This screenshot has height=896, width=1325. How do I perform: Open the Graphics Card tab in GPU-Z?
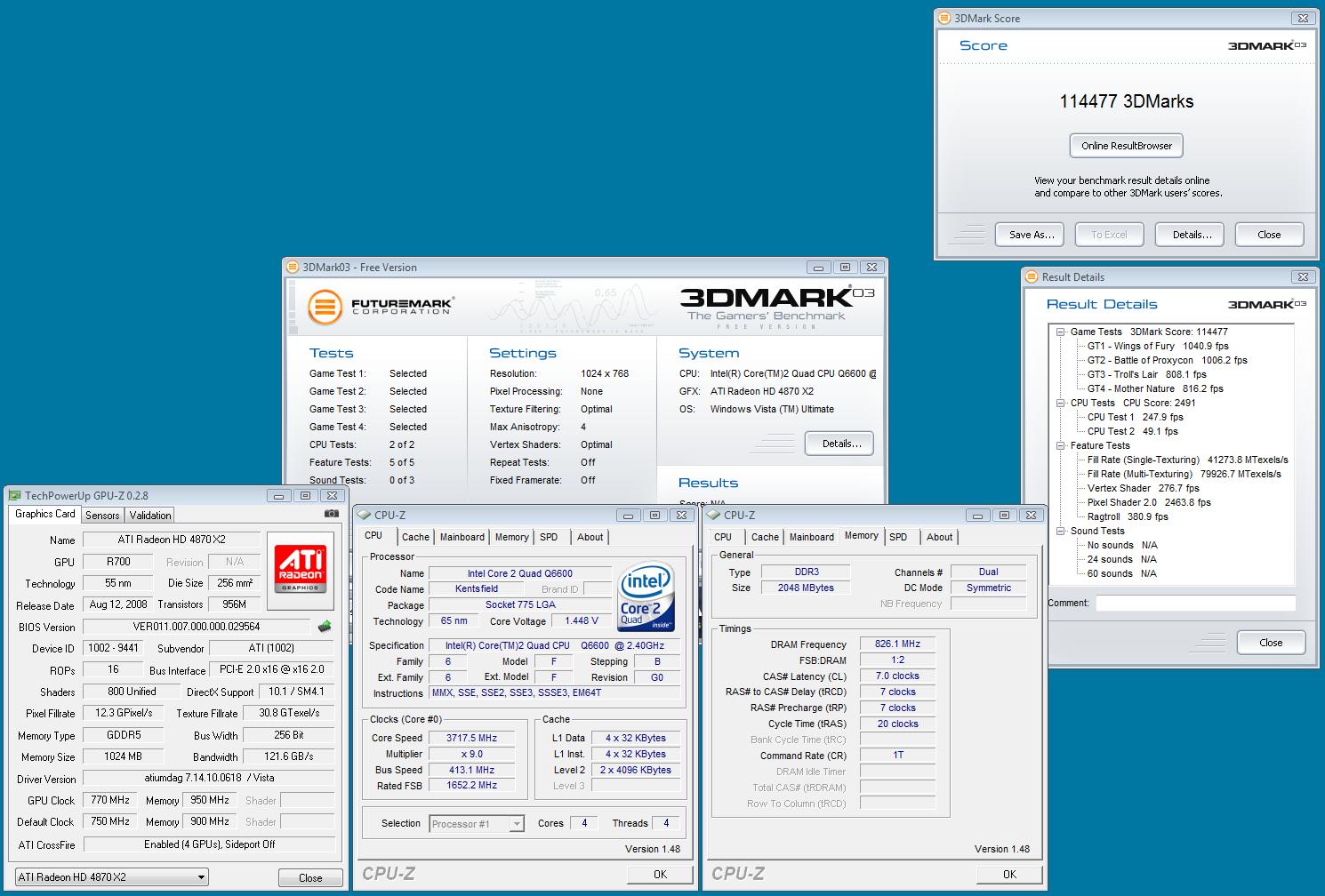tap(45, 514)
